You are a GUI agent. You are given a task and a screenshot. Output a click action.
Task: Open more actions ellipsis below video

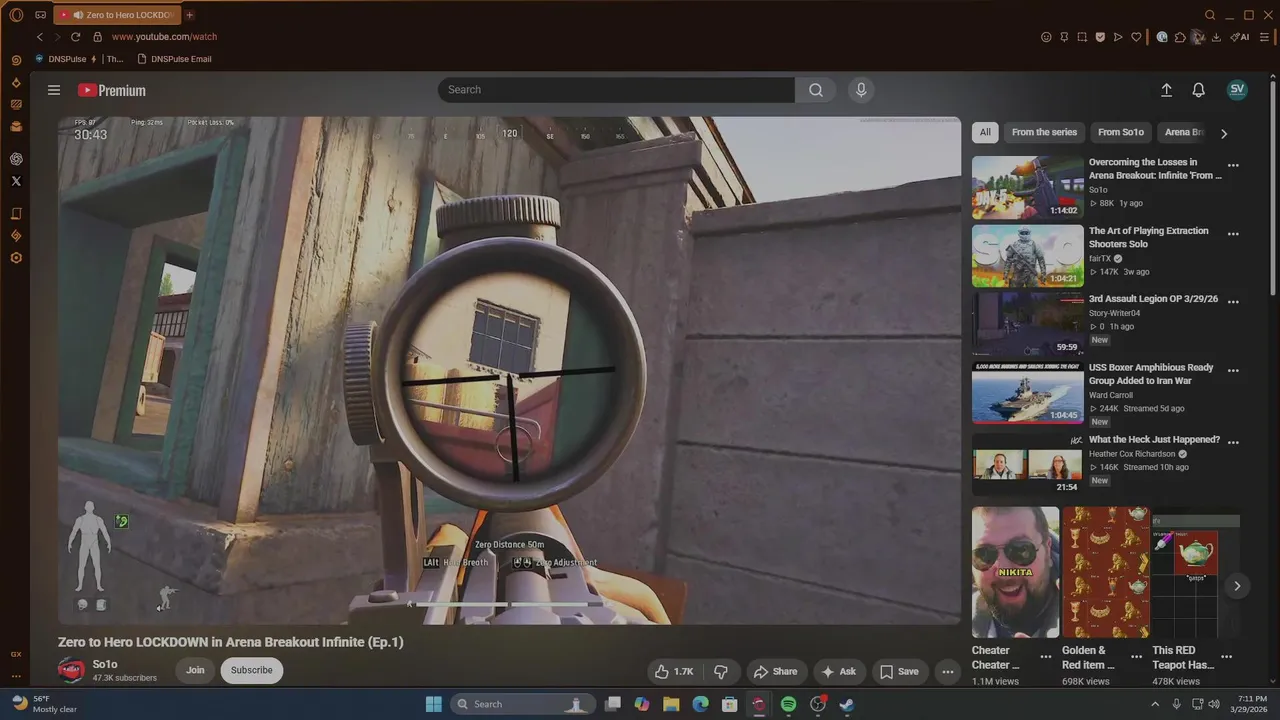(947, 671)
